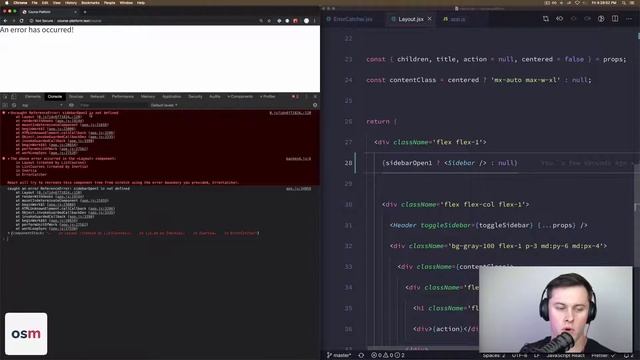Viewport: 640px width, 360px height.
Task: Open the React Profiler tab
Action: 267,97
